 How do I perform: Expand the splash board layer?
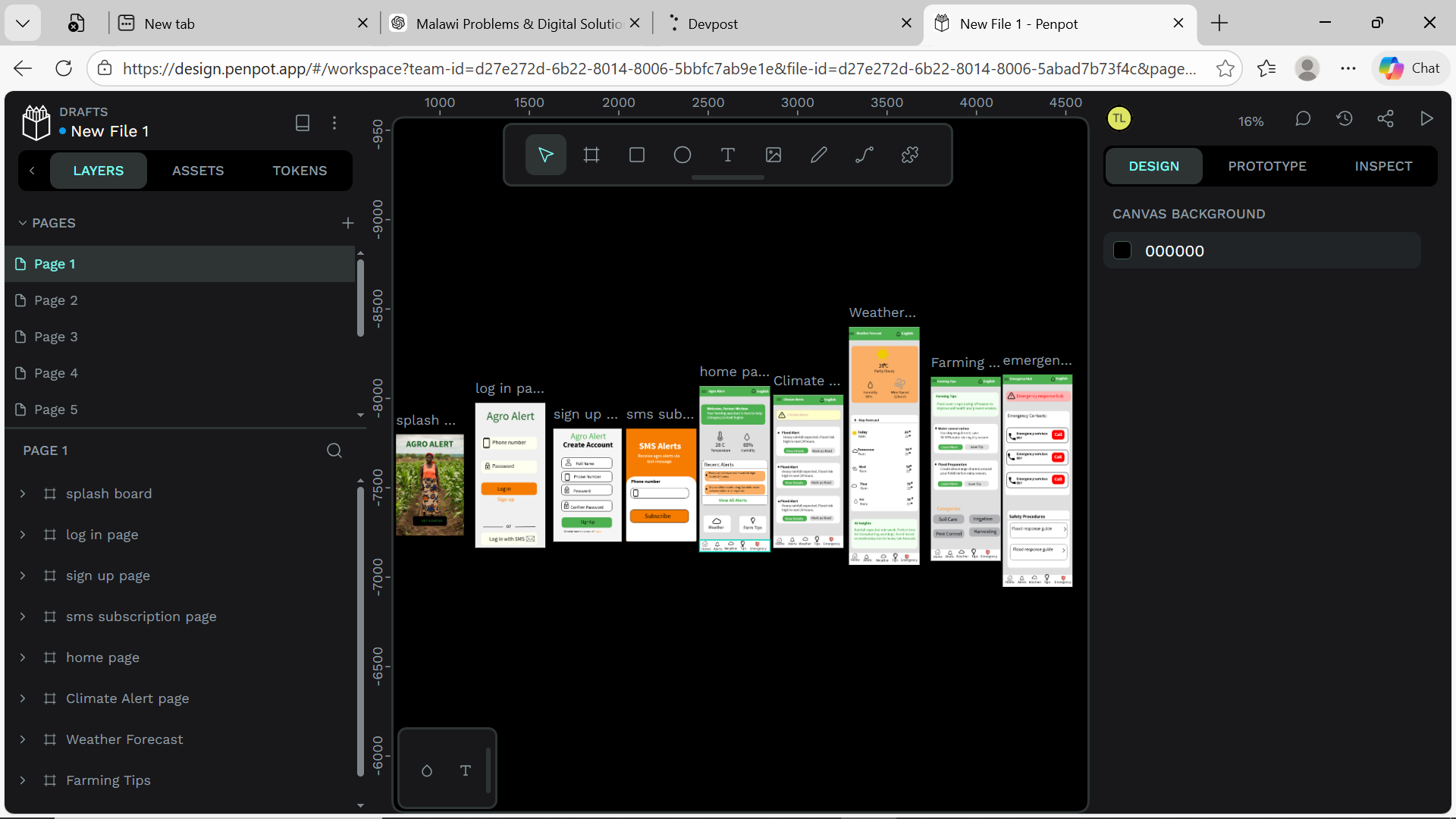23,494
